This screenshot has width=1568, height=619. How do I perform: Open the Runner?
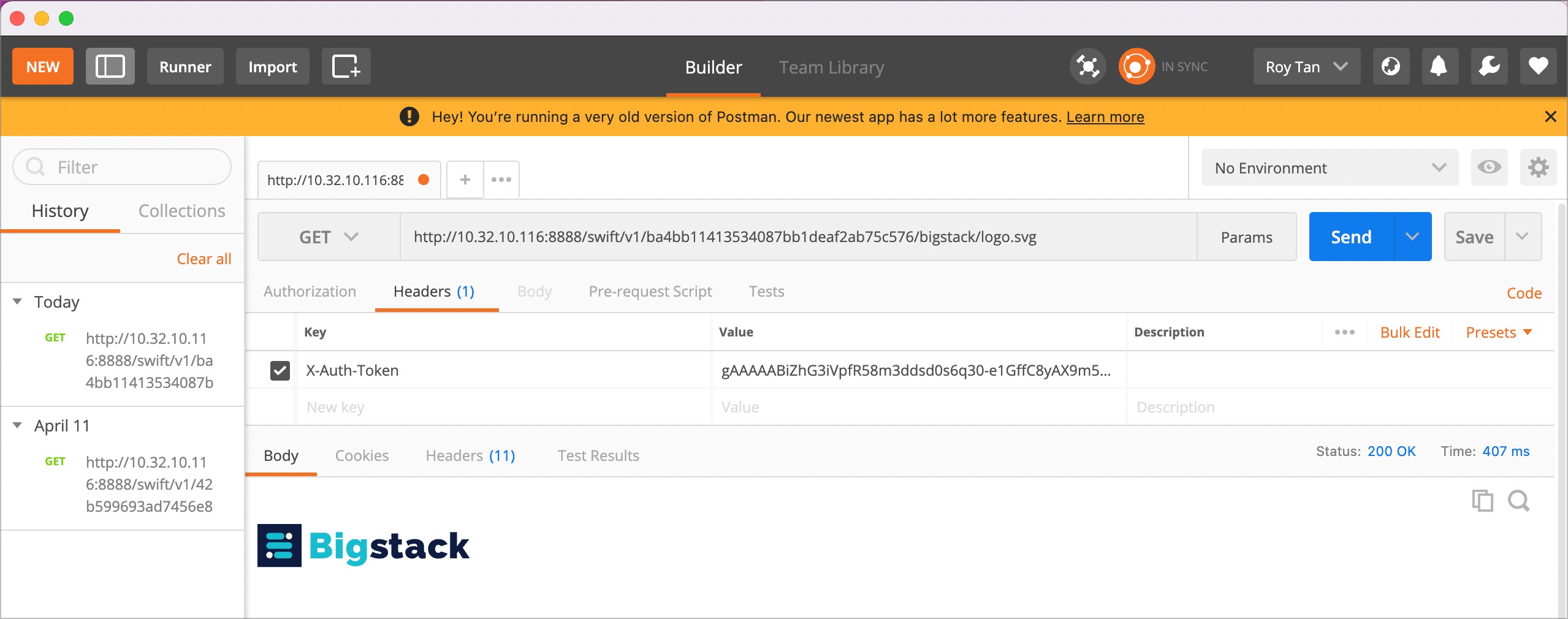pos(185,66)
